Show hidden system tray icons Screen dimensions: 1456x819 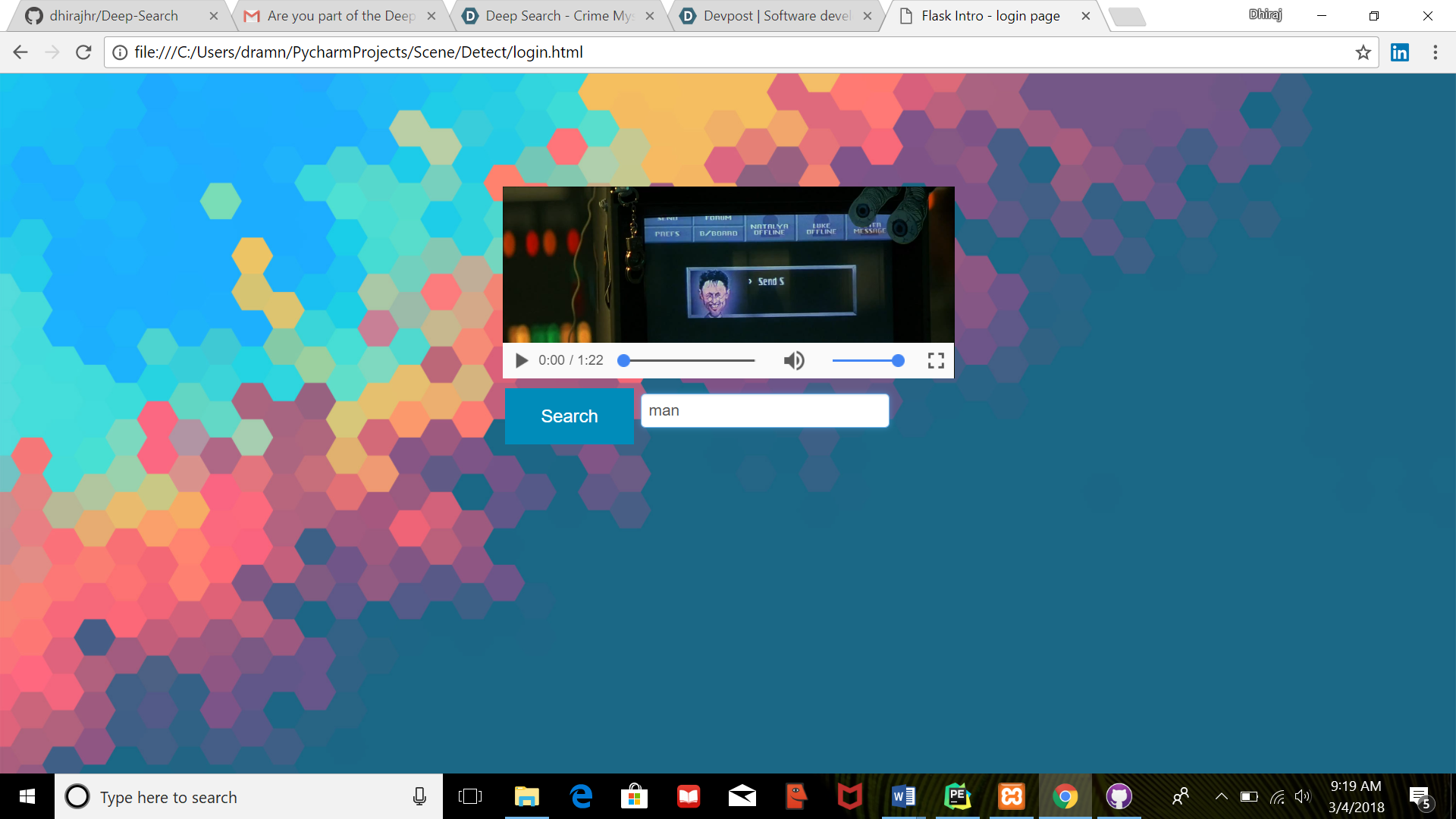click(1221, 796)
